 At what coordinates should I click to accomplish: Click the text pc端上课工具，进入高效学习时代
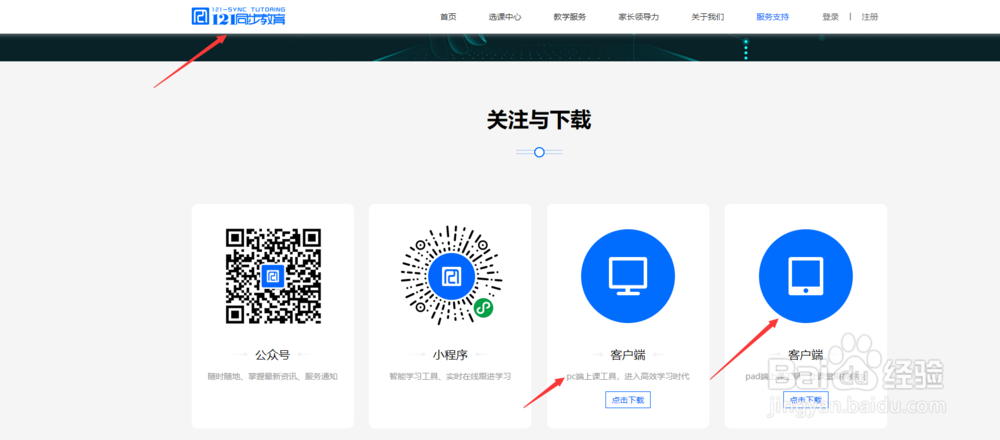(628, 377)
